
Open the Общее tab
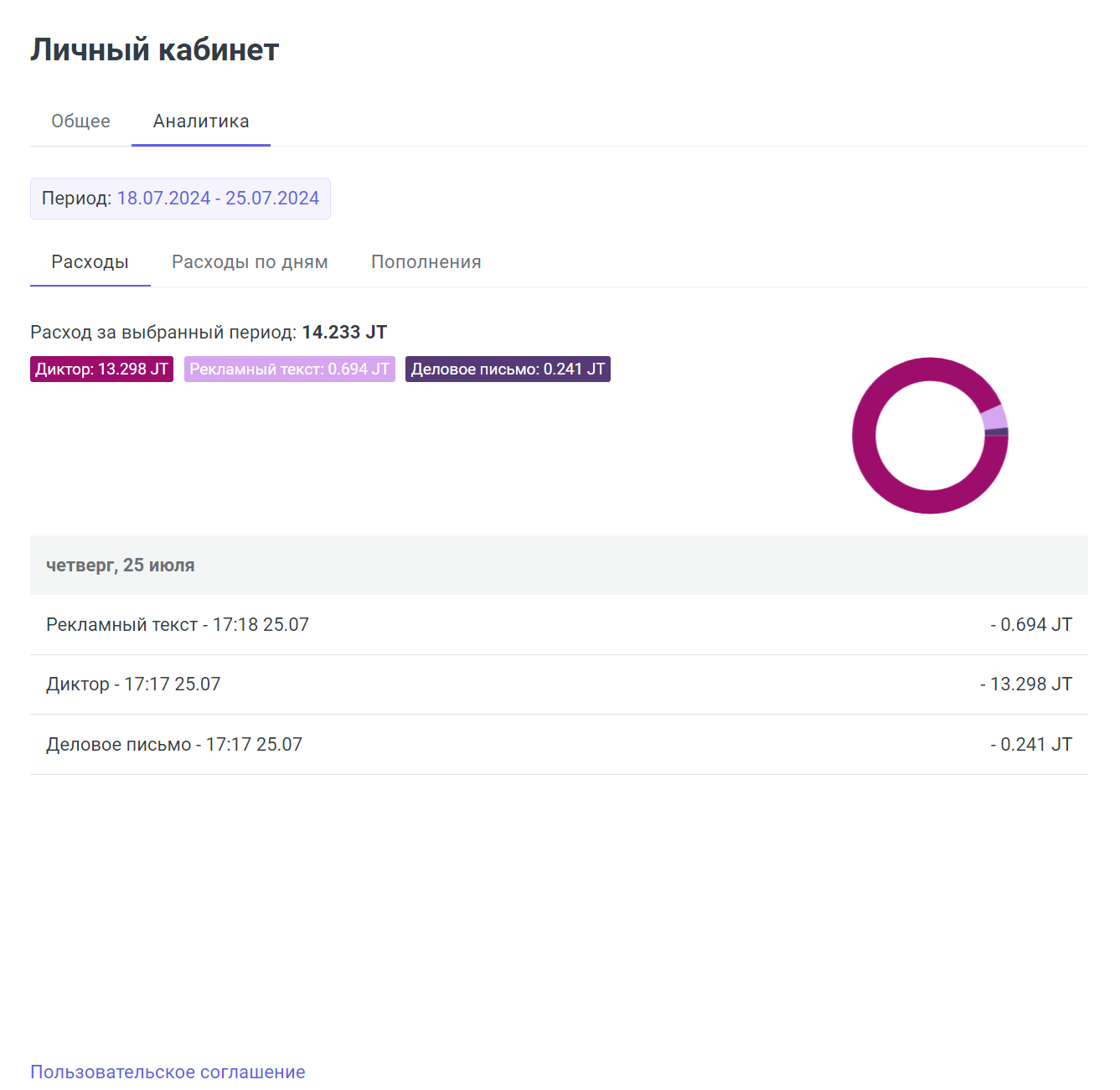pos(80,121)
